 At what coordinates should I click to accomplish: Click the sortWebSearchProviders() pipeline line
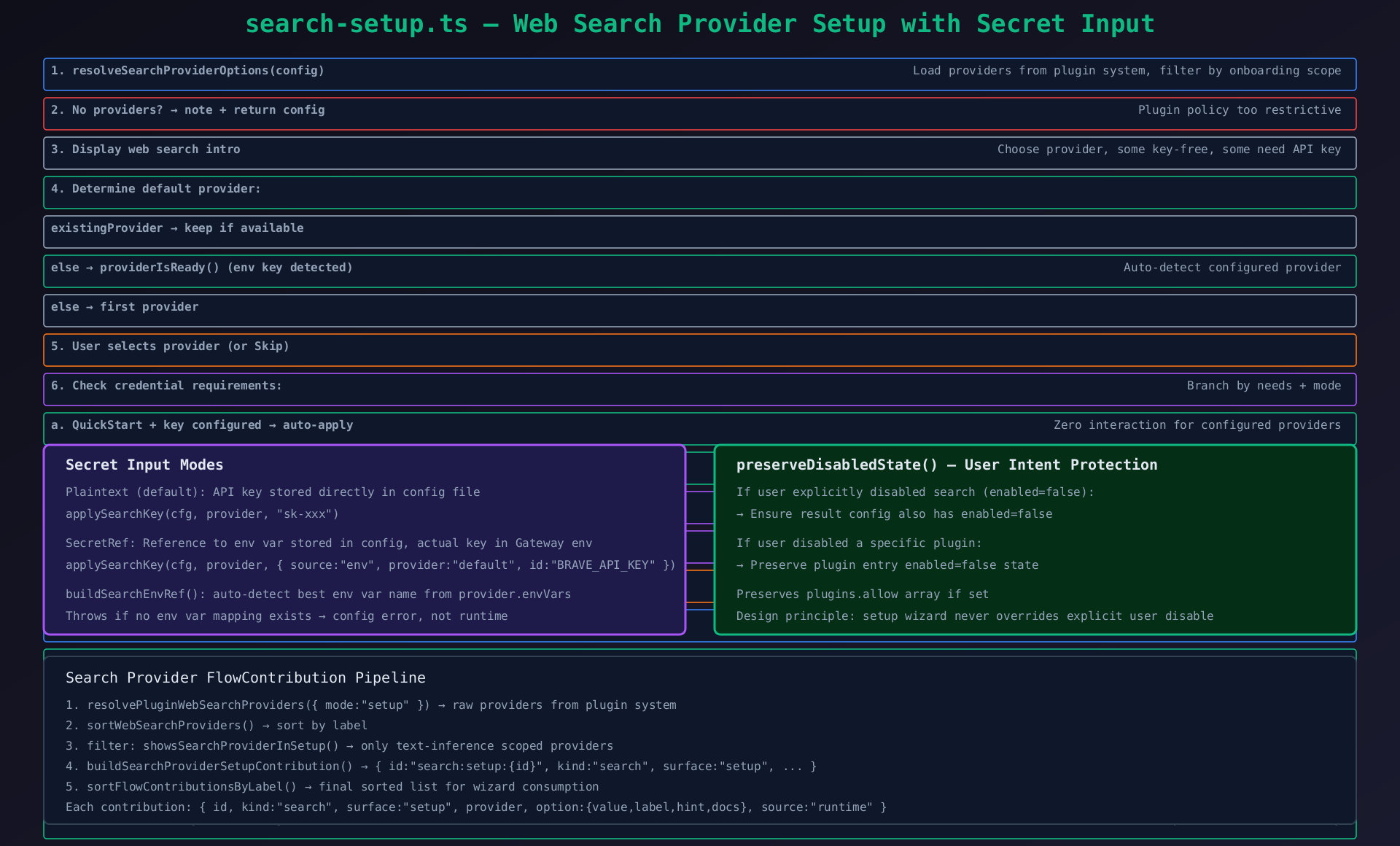216,726
